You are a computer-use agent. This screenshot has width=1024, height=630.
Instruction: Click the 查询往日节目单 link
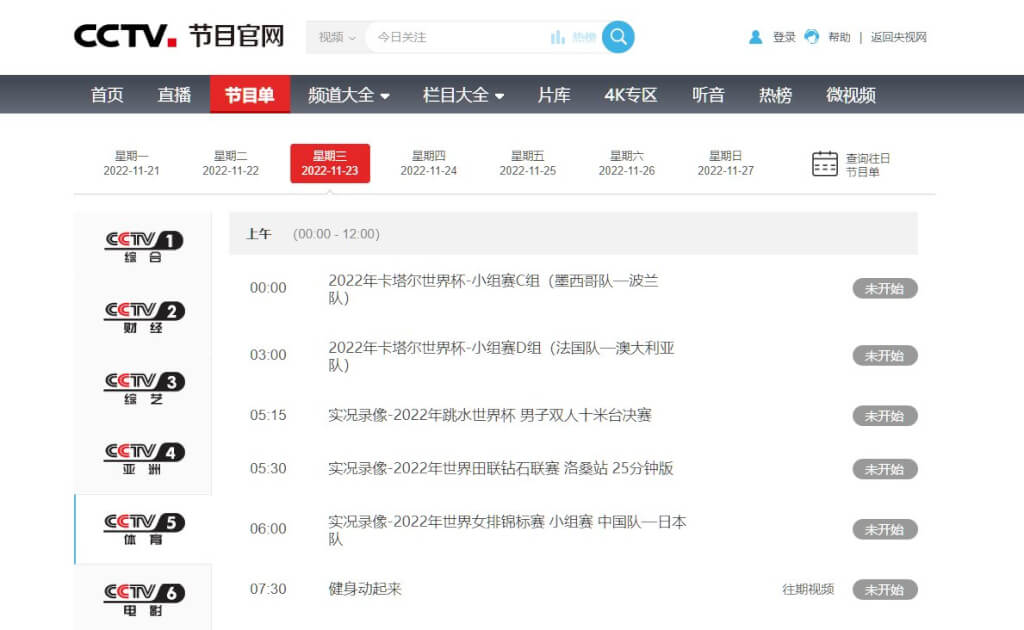tap(867, 165)
